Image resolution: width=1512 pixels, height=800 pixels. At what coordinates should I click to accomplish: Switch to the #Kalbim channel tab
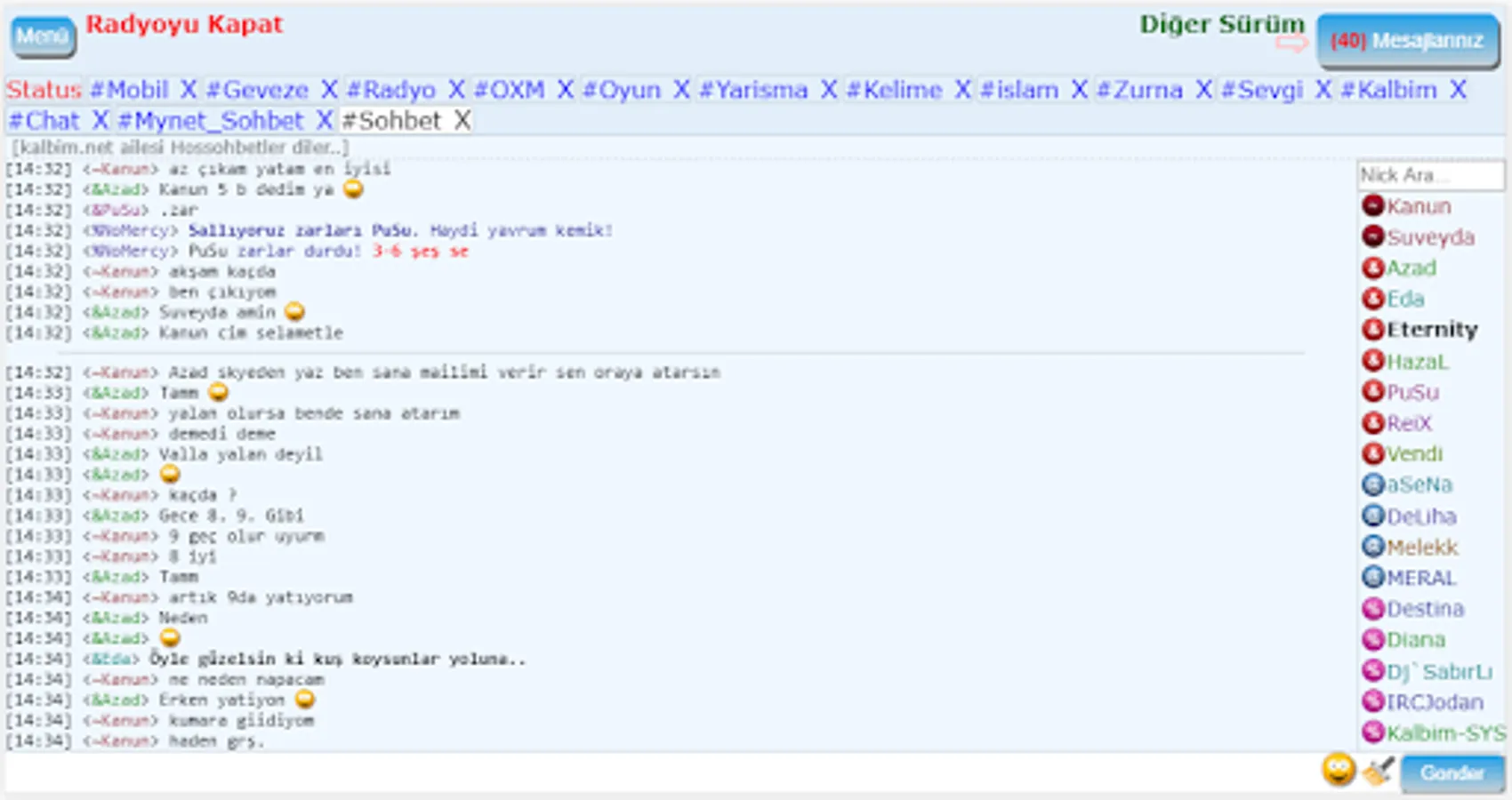(x=1388, y=90)
